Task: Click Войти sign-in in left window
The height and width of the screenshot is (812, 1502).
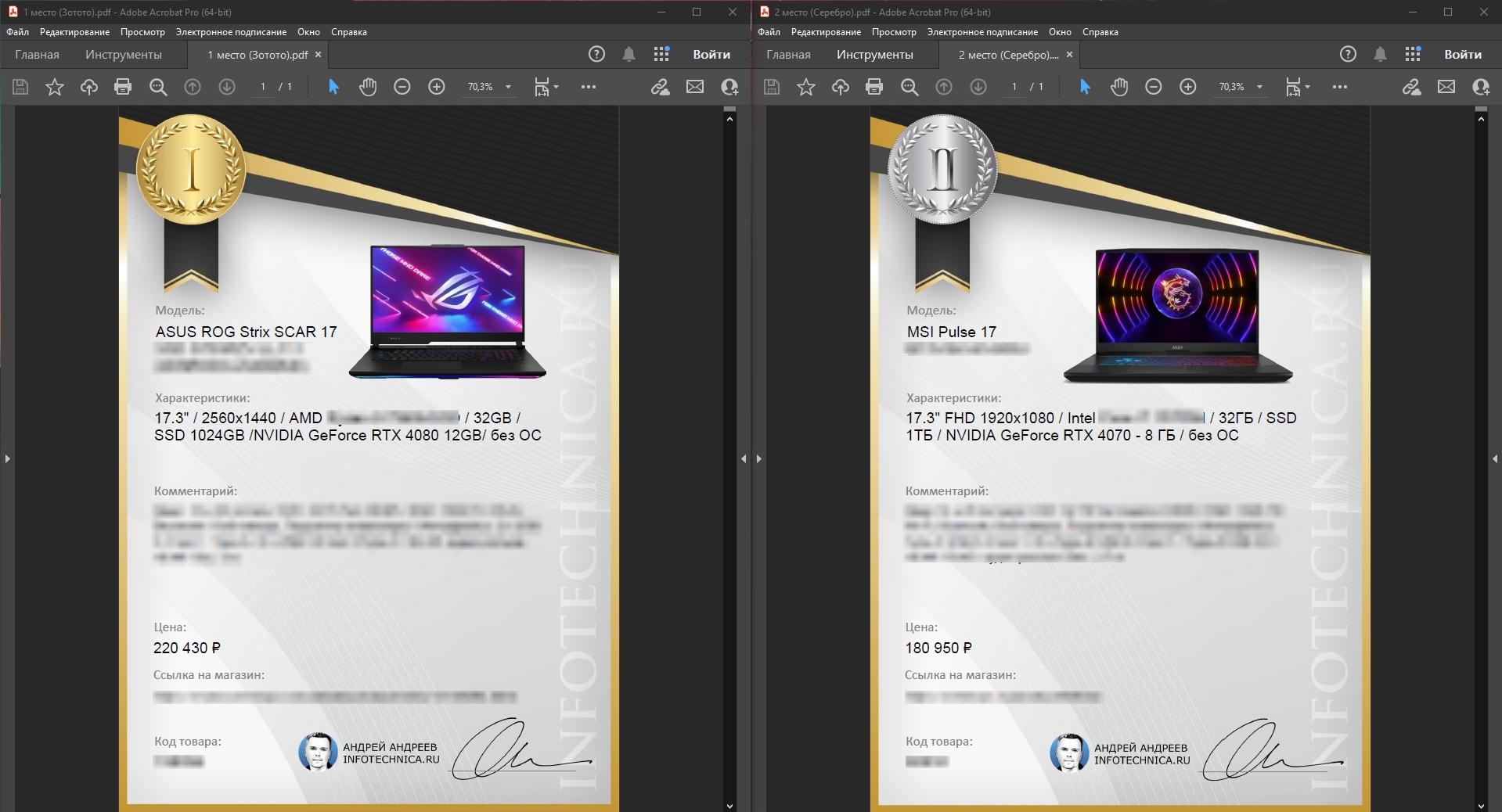Action: point(711,55)
